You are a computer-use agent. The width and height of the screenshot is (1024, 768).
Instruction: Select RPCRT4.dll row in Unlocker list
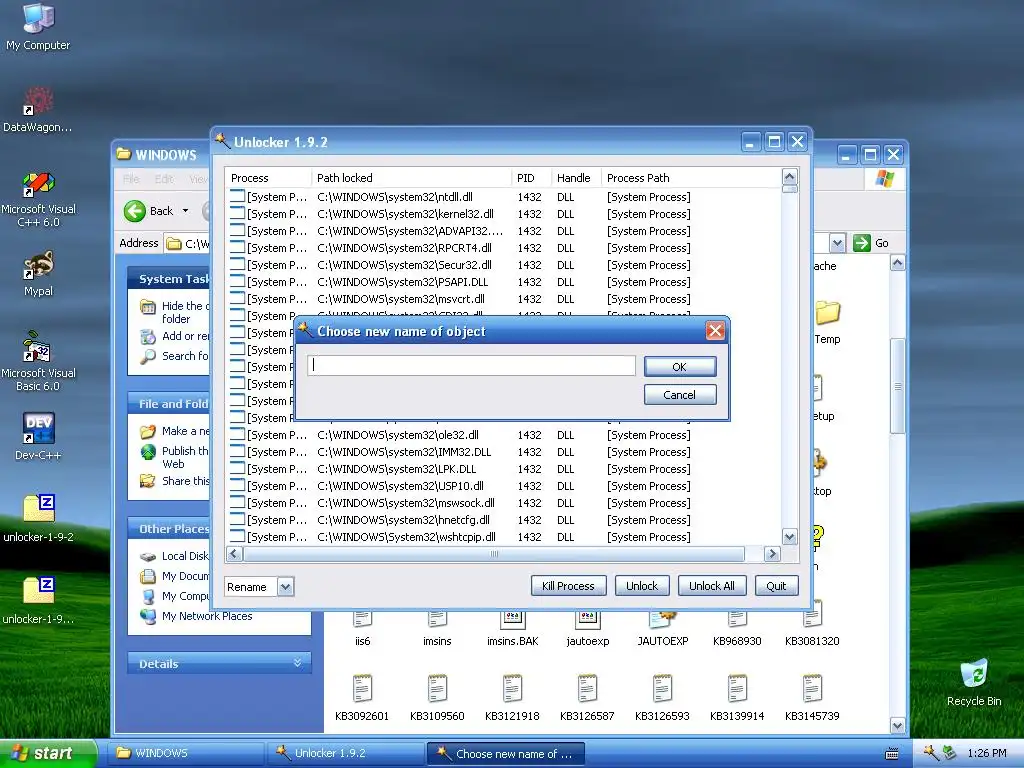coord(503,248)
